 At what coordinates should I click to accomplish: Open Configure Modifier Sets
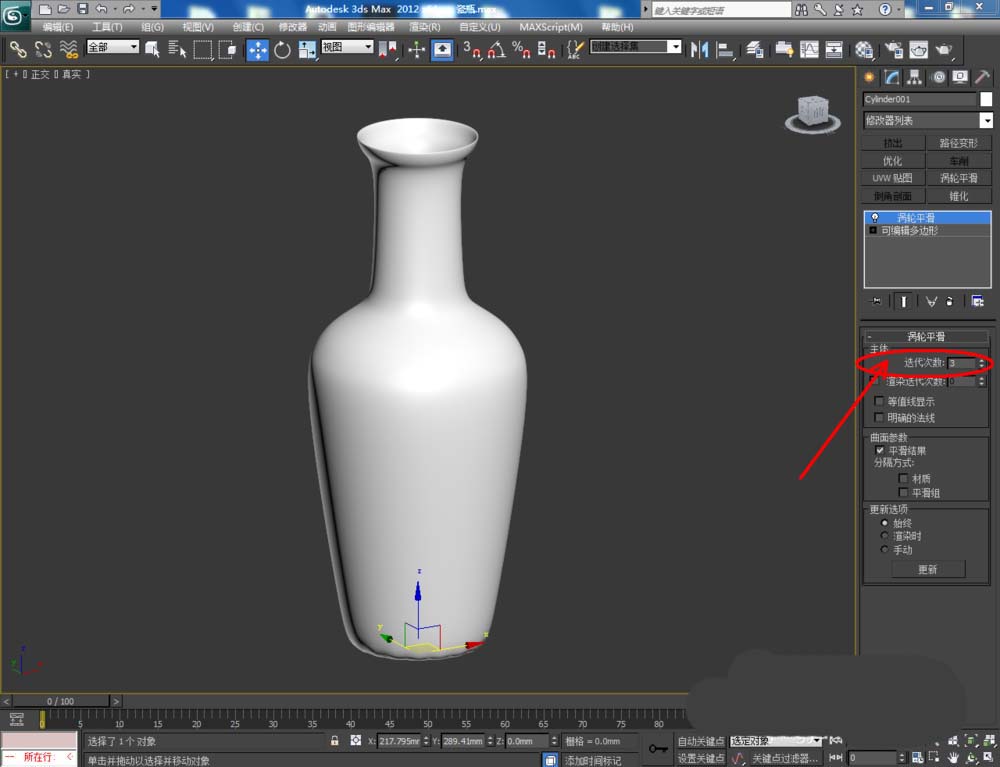[x=977, y=302]
